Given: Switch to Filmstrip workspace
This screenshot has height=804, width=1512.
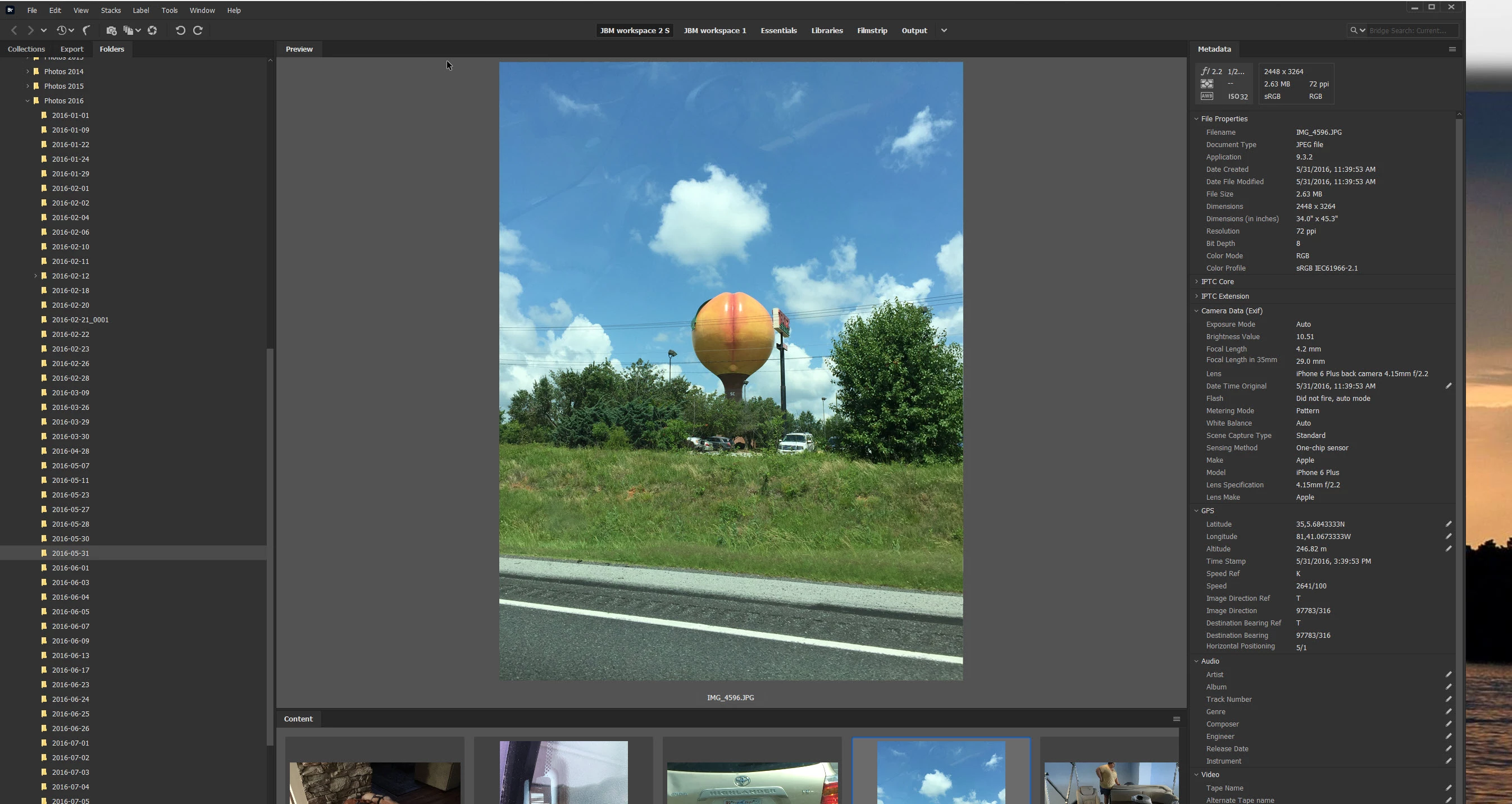Looking at the screenshot, I should tap(872, 30).
